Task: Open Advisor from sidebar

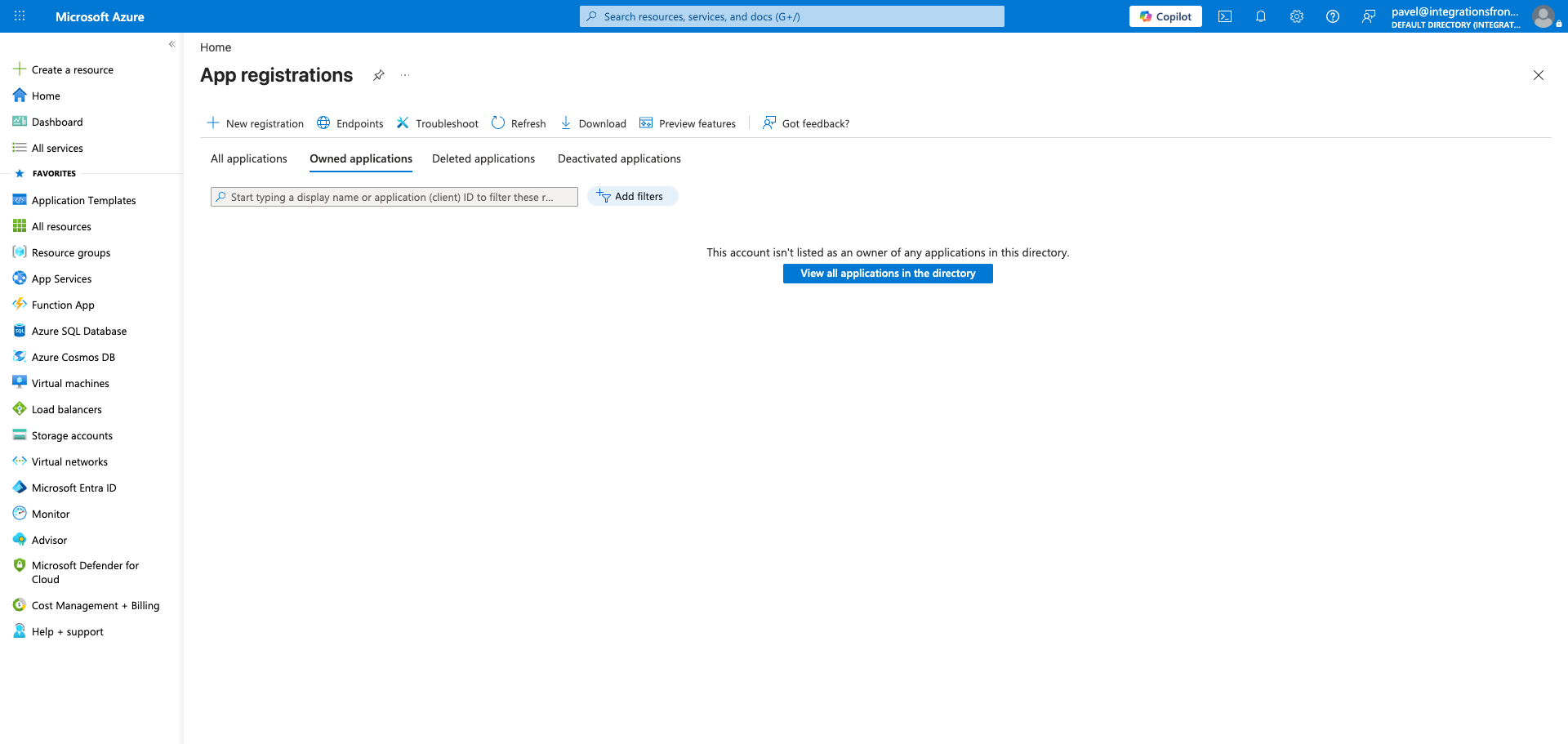Action: click(49, 540)
